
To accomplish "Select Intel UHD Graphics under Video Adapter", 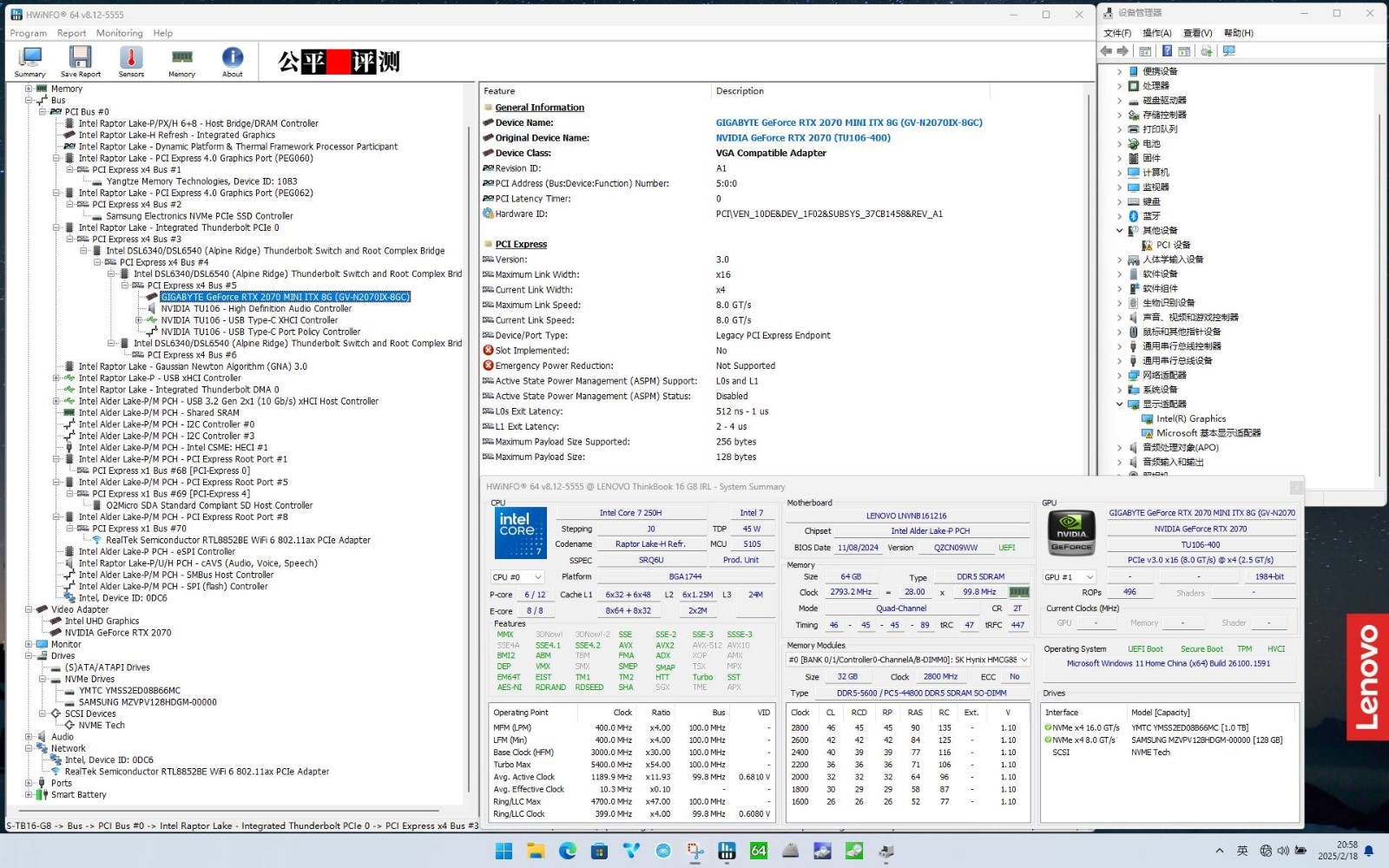I will pyautogui.click(x=102, y=621).
